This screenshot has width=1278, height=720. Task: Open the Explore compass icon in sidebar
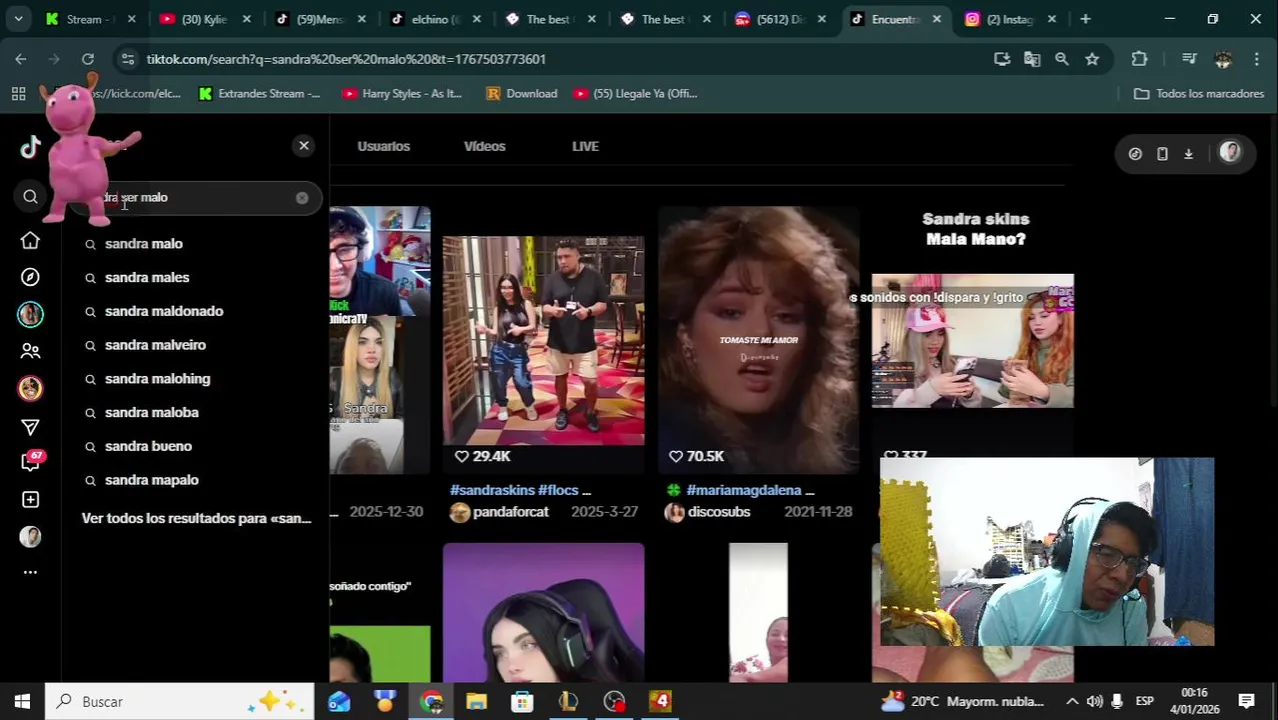click(x=30, y=277)
